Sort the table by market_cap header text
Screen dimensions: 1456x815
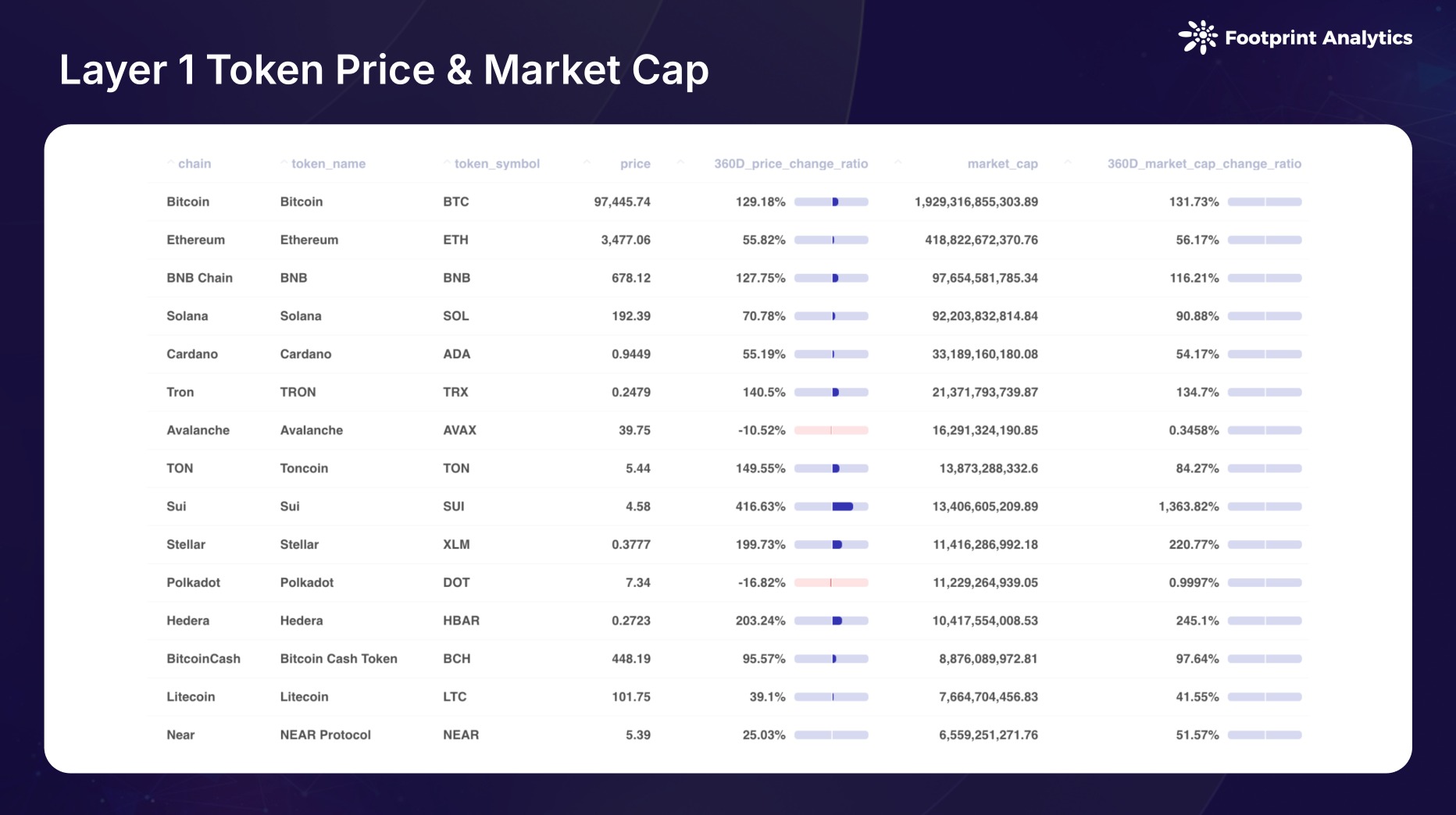(x=1002, y=164)
